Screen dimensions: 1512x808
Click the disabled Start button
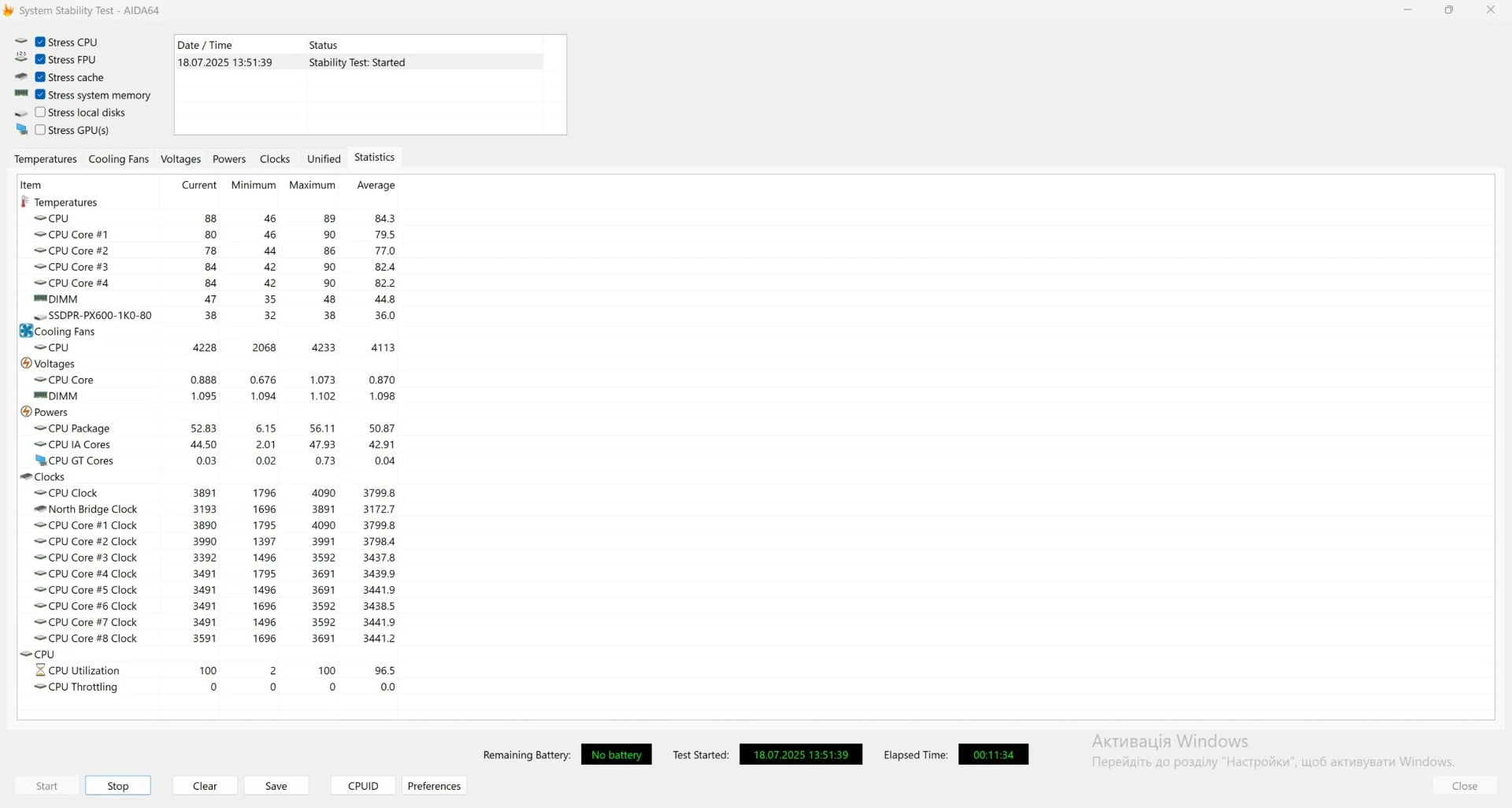[x=46, y=786]
